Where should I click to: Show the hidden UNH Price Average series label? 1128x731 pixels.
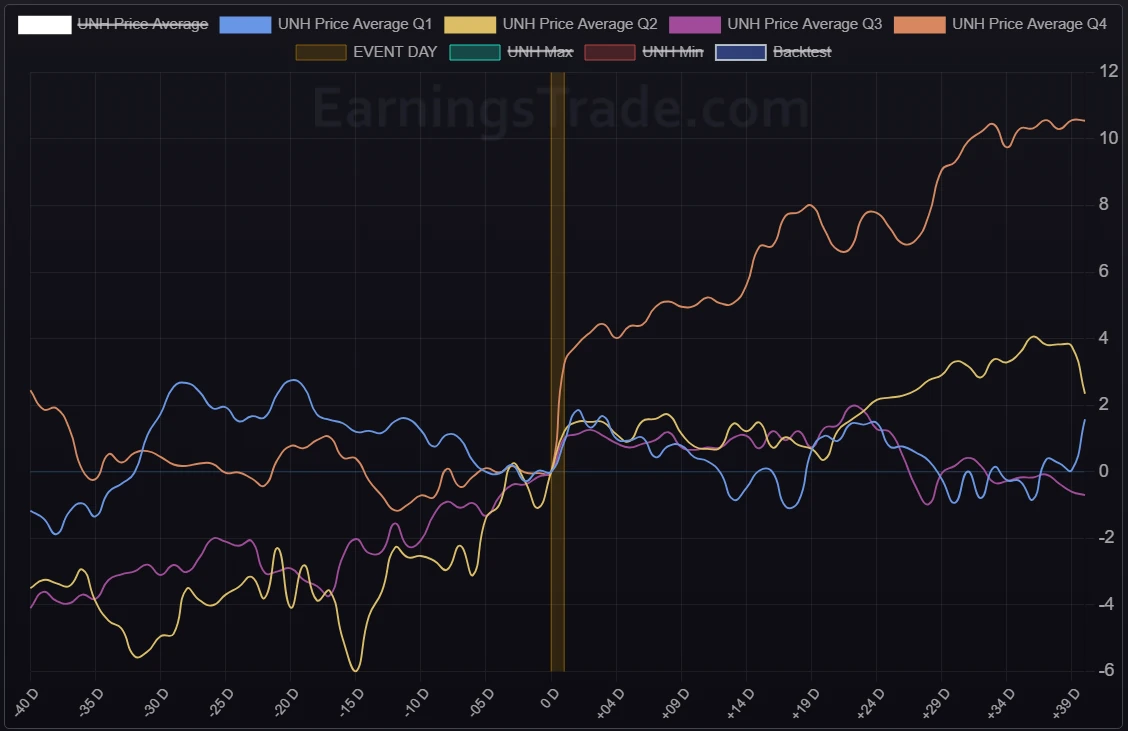coord(143,24)
